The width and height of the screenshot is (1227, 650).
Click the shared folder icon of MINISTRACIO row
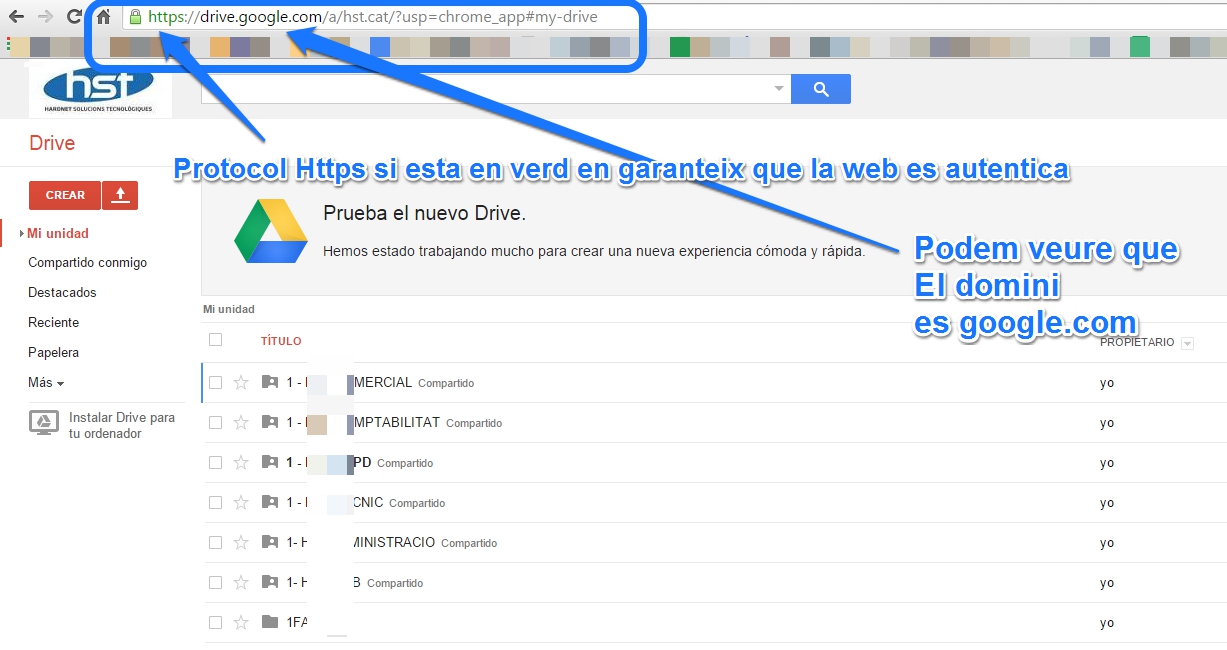coord(269,542)
